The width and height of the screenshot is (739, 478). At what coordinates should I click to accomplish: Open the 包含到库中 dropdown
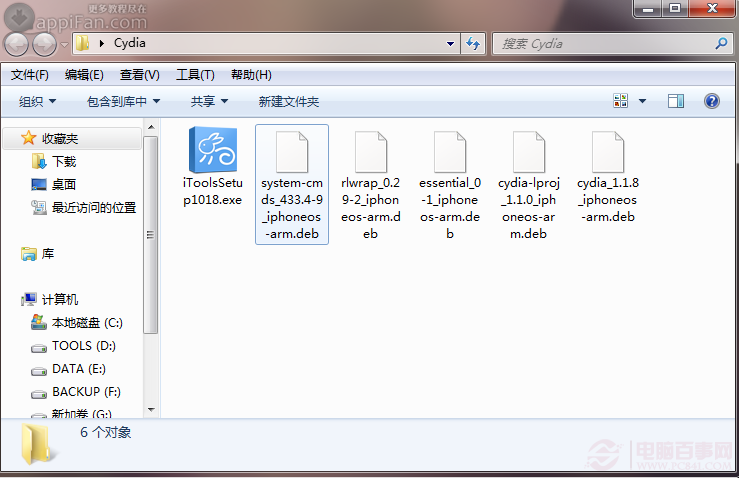[x=123, y=101]
